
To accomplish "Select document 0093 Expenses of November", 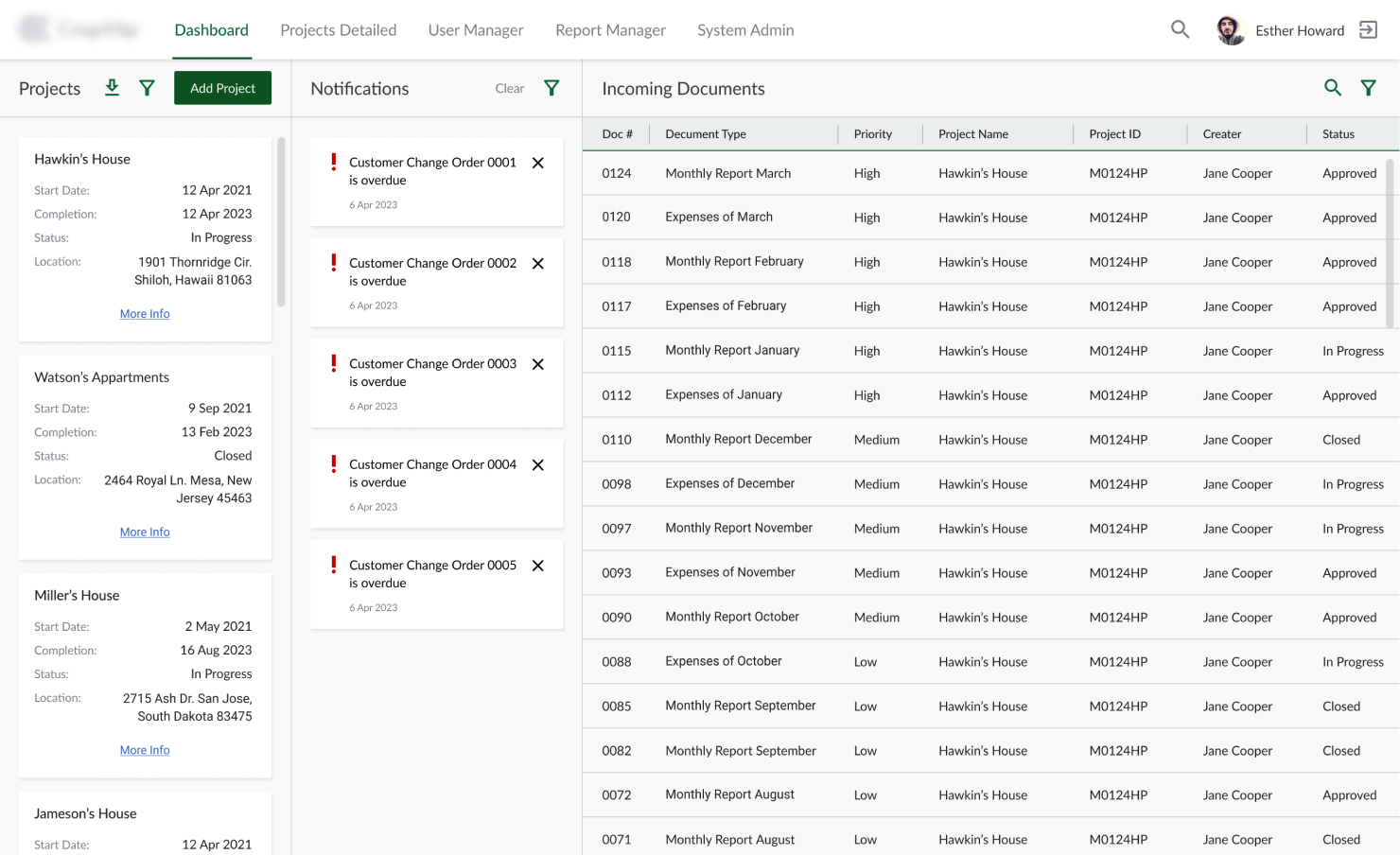I will [x=990, y=573].
